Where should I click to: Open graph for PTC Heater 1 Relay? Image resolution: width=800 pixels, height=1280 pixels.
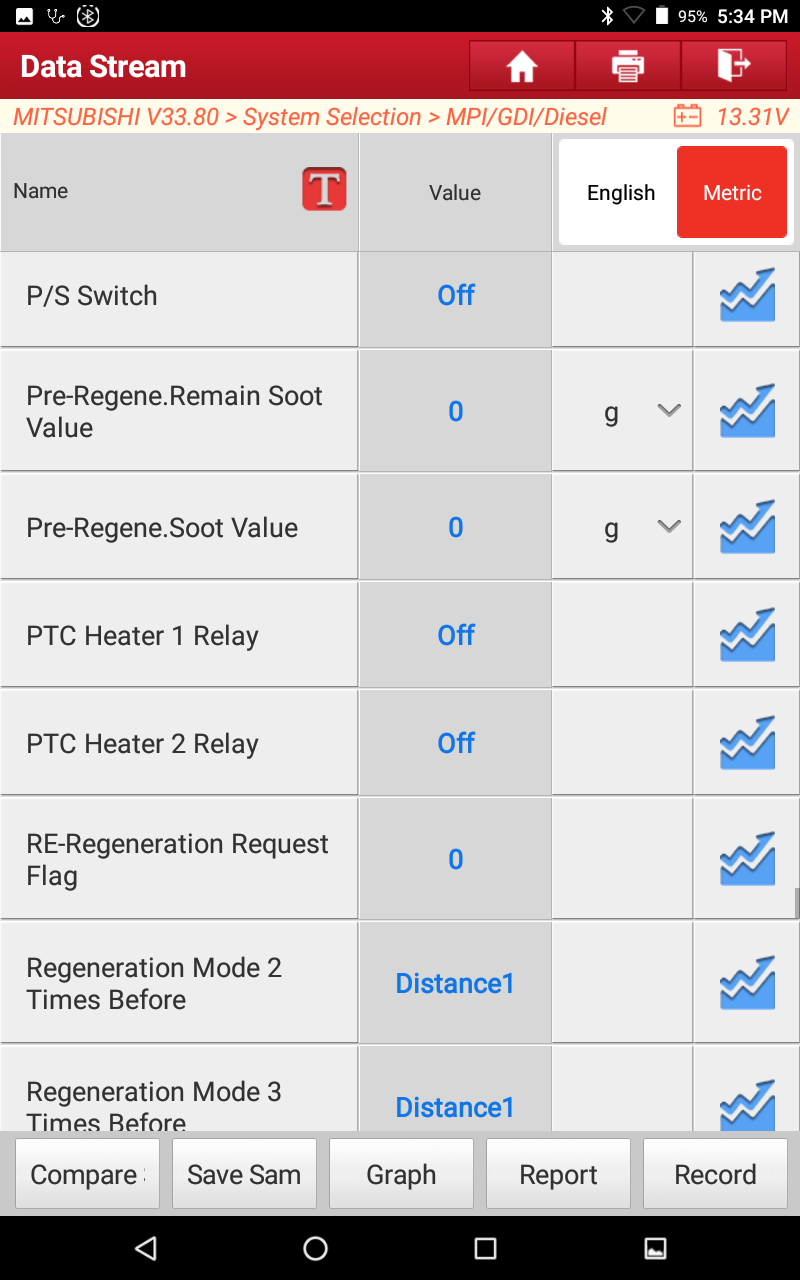tap(747, 635)
